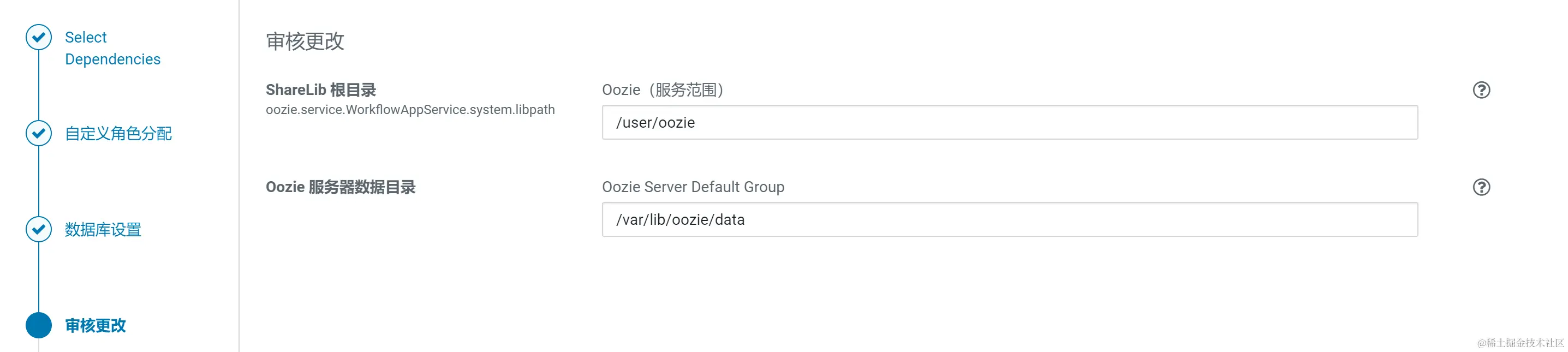1568x352 pixels.
Task: Click the checkmark icon beside 自定义角色分配
Action: (38, 133)
